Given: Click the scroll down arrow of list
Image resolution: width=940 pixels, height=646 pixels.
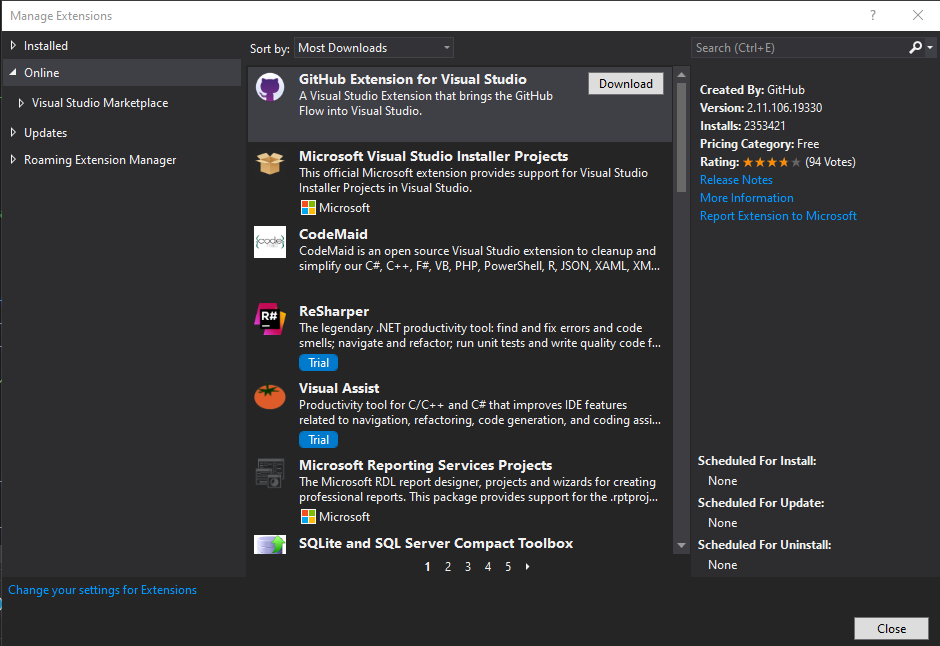Looking at the screenshot, I should 681,545.
